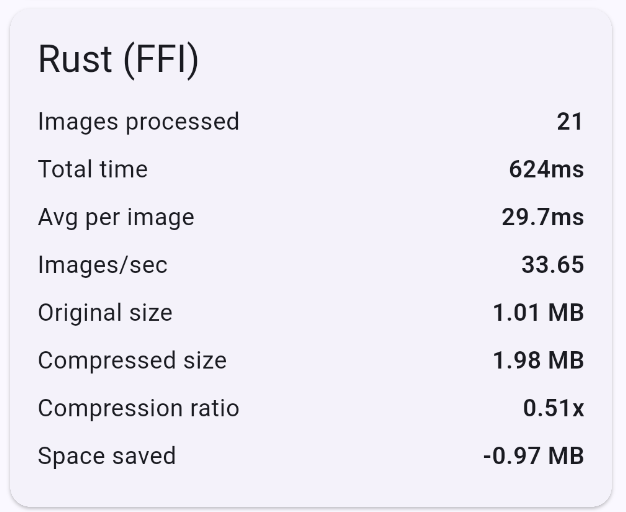Click the "Original size" label
This screenshot has height=512, width=626.
[105, 313]
